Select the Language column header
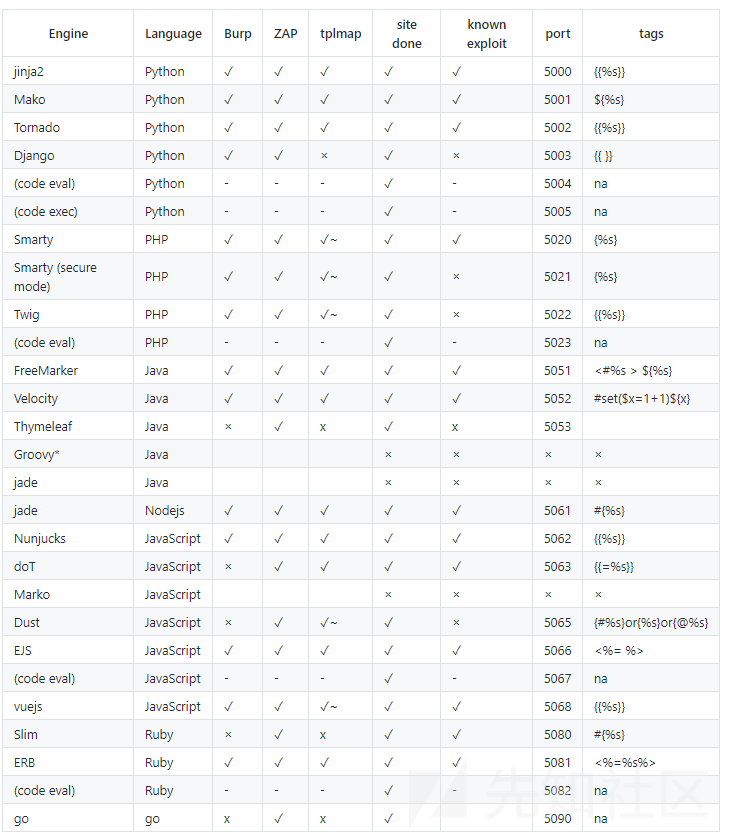Viewport: 732px width, 835px height. point(173,34)
